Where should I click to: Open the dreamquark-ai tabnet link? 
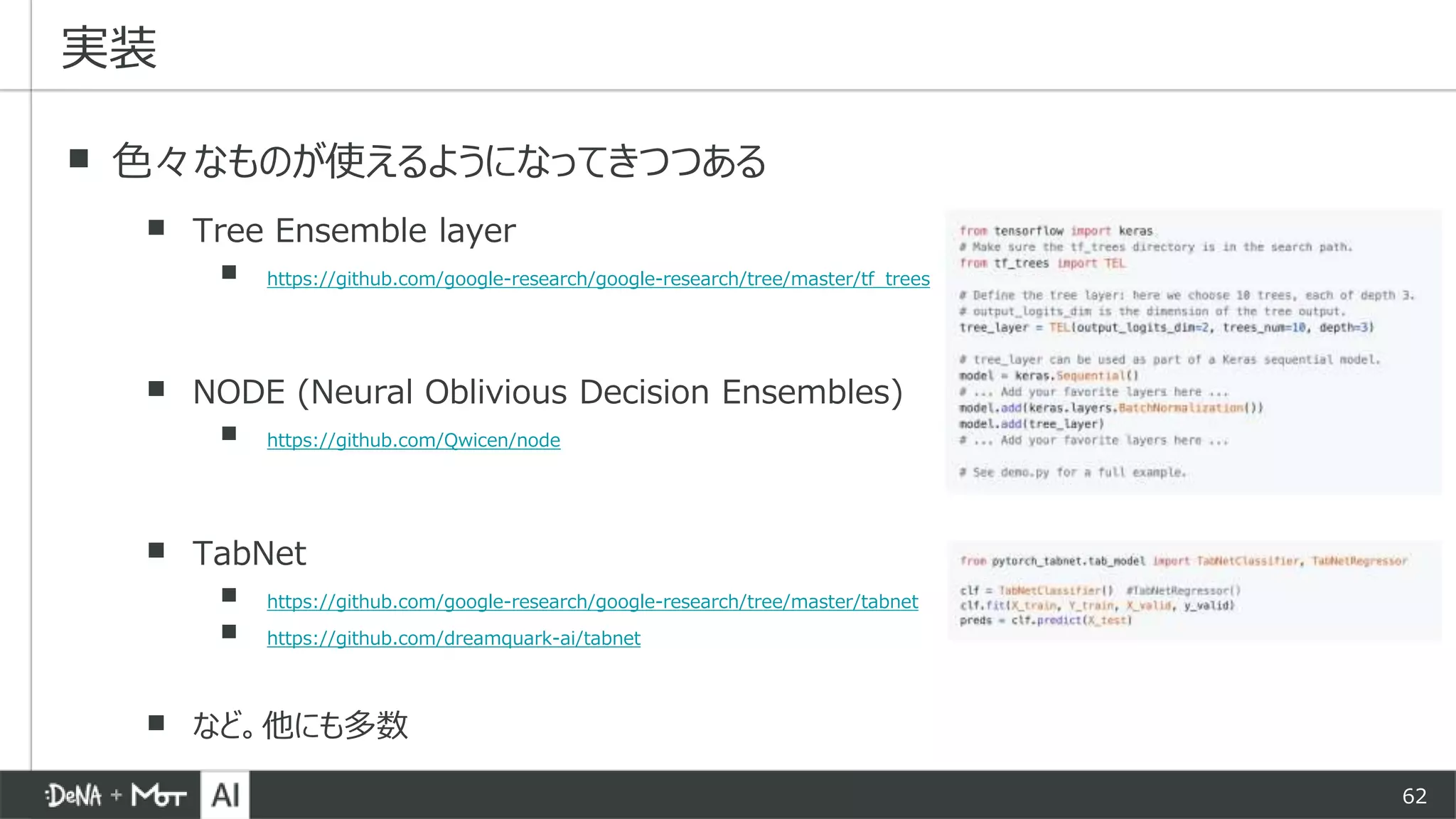[x=454, y=638]
